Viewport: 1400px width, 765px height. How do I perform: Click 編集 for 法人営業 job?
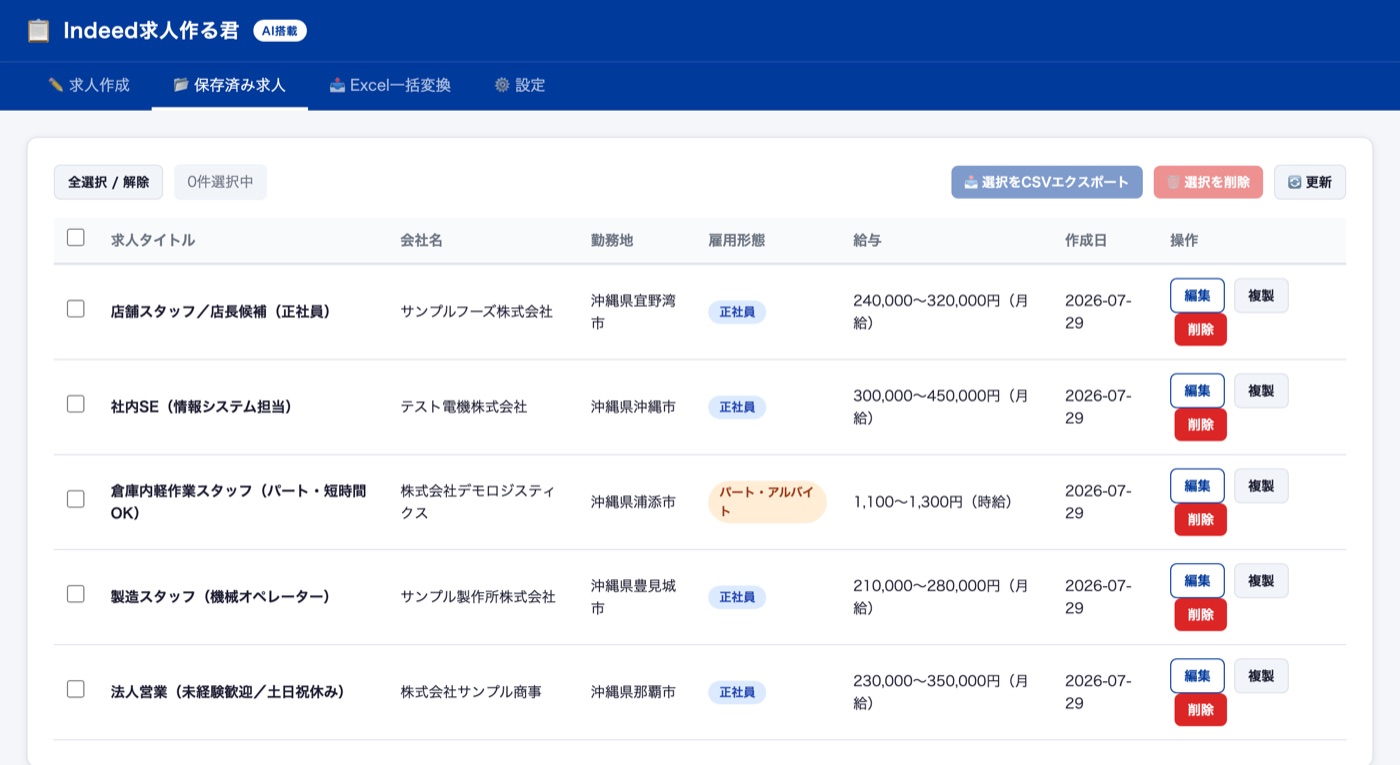(x=1197, y=676)
